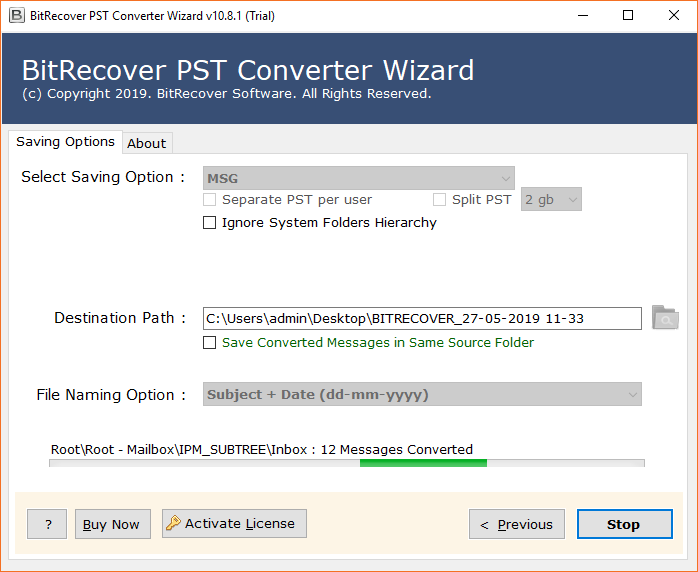Click the copyright 2019 BitRecover Software text
The height and width of the screenshot is (572, 698).
227,93
